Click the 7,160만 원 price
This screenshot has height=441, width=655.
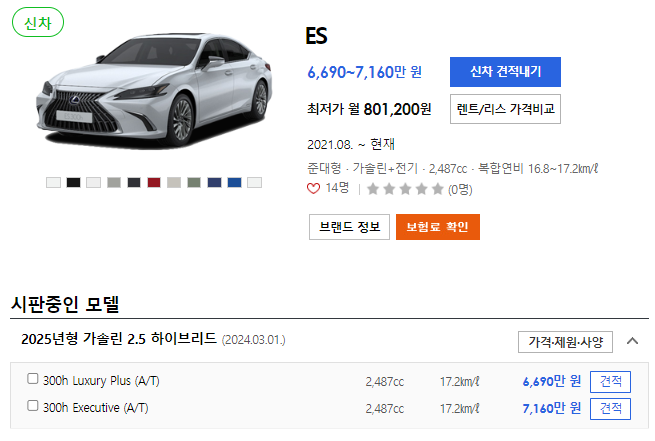(552, 408)
